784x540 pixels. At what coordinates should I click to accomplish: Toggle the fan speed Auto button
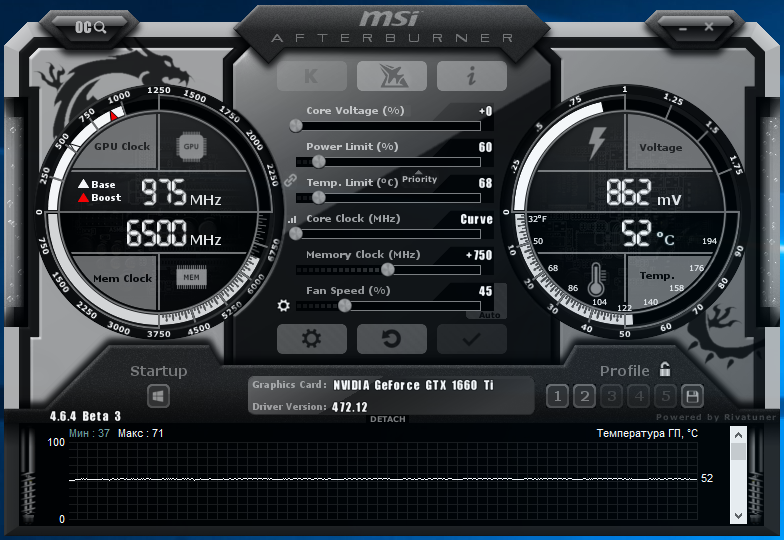click(x=489, y=315)
